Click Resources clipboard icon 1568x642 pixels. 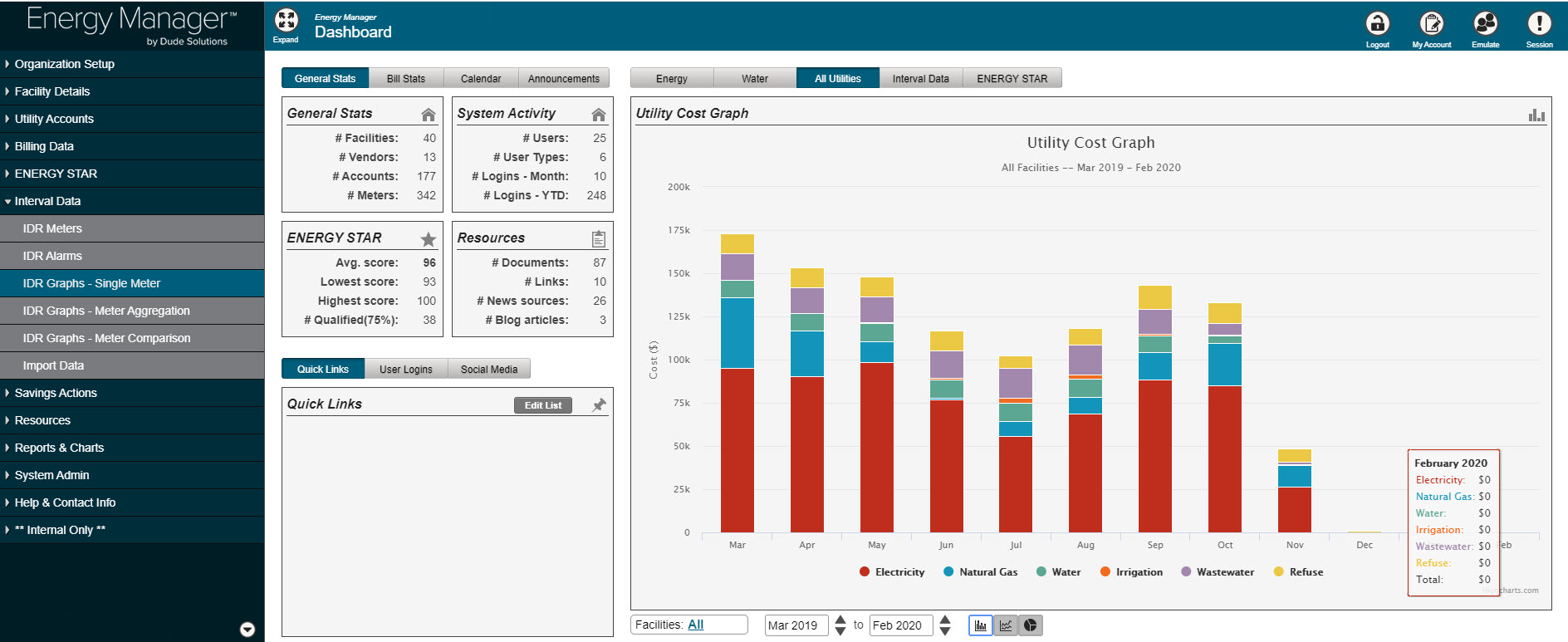[x=599, y=239]
